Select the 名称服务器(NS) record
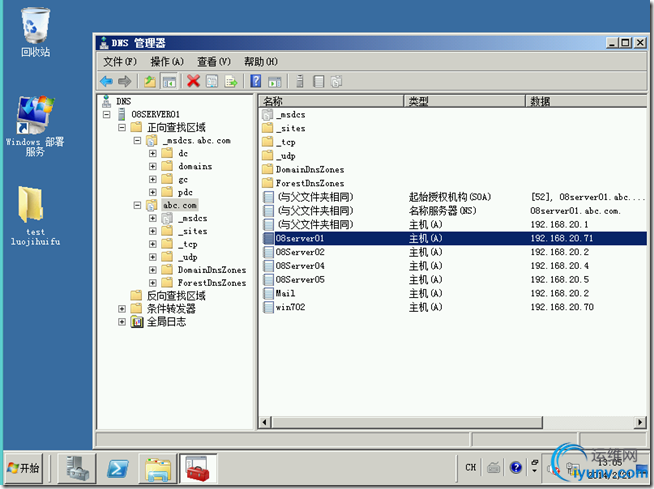Image resolution: width=654 pixels, height=489 pixels. coord(455,211)
